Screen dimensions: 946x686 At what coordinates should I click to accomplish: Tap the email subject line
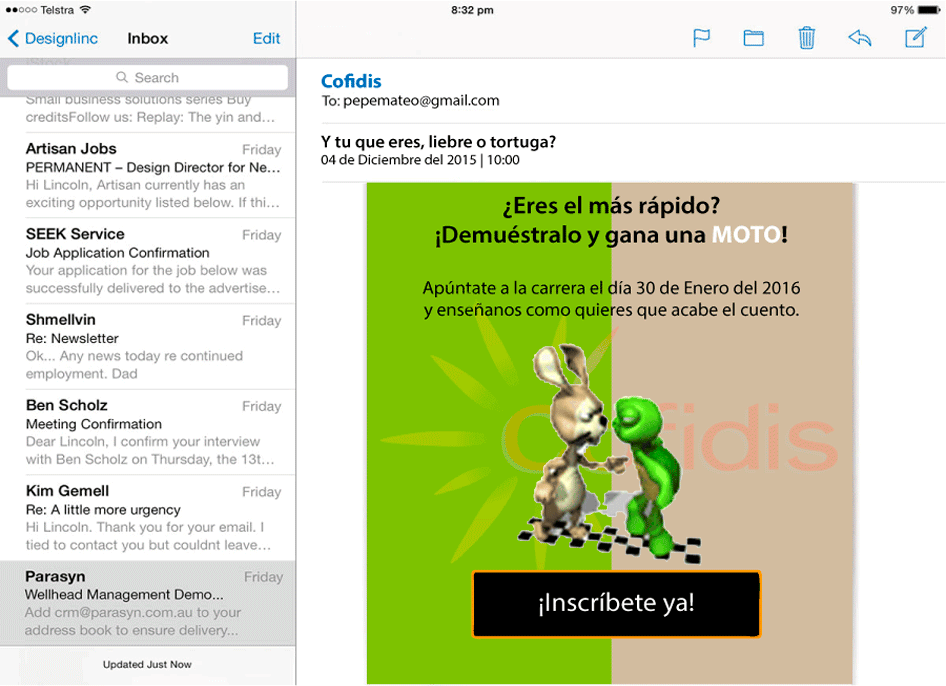(439, 142)
